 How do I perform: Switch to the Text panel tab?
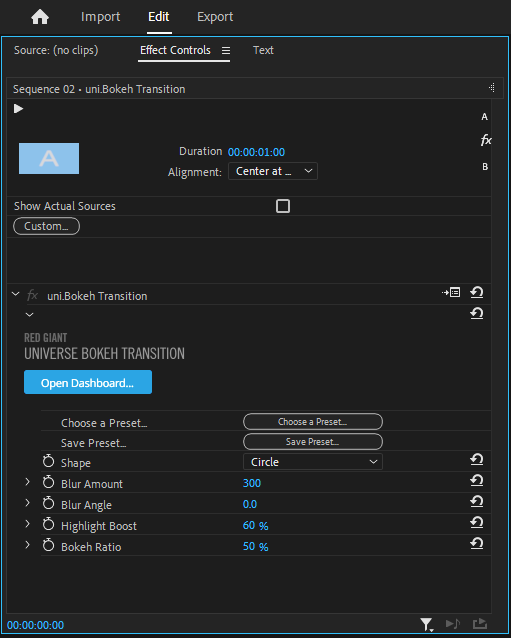pos(263,50)
